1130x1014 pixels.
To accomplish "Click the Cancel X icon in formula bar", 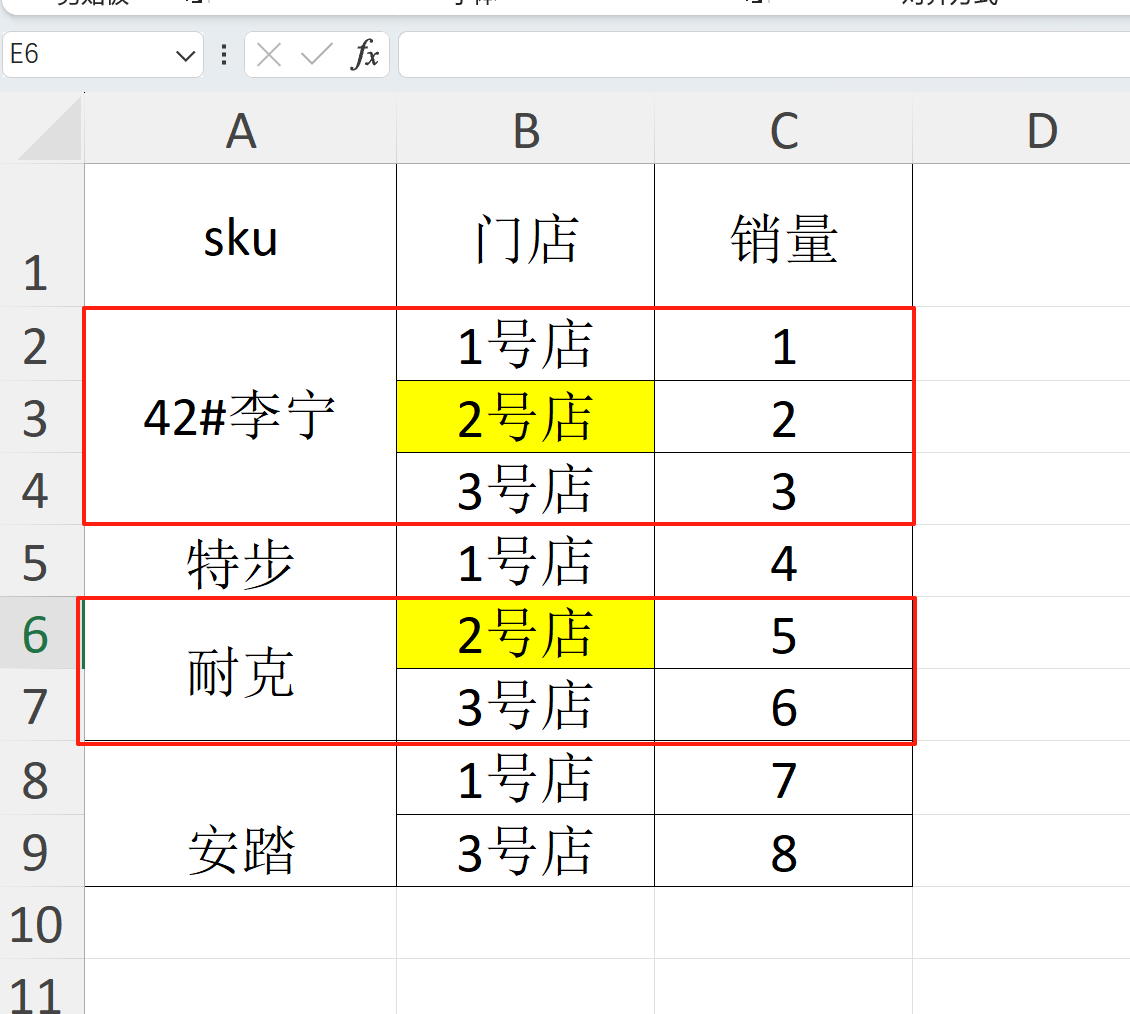I will coord(269,55).
